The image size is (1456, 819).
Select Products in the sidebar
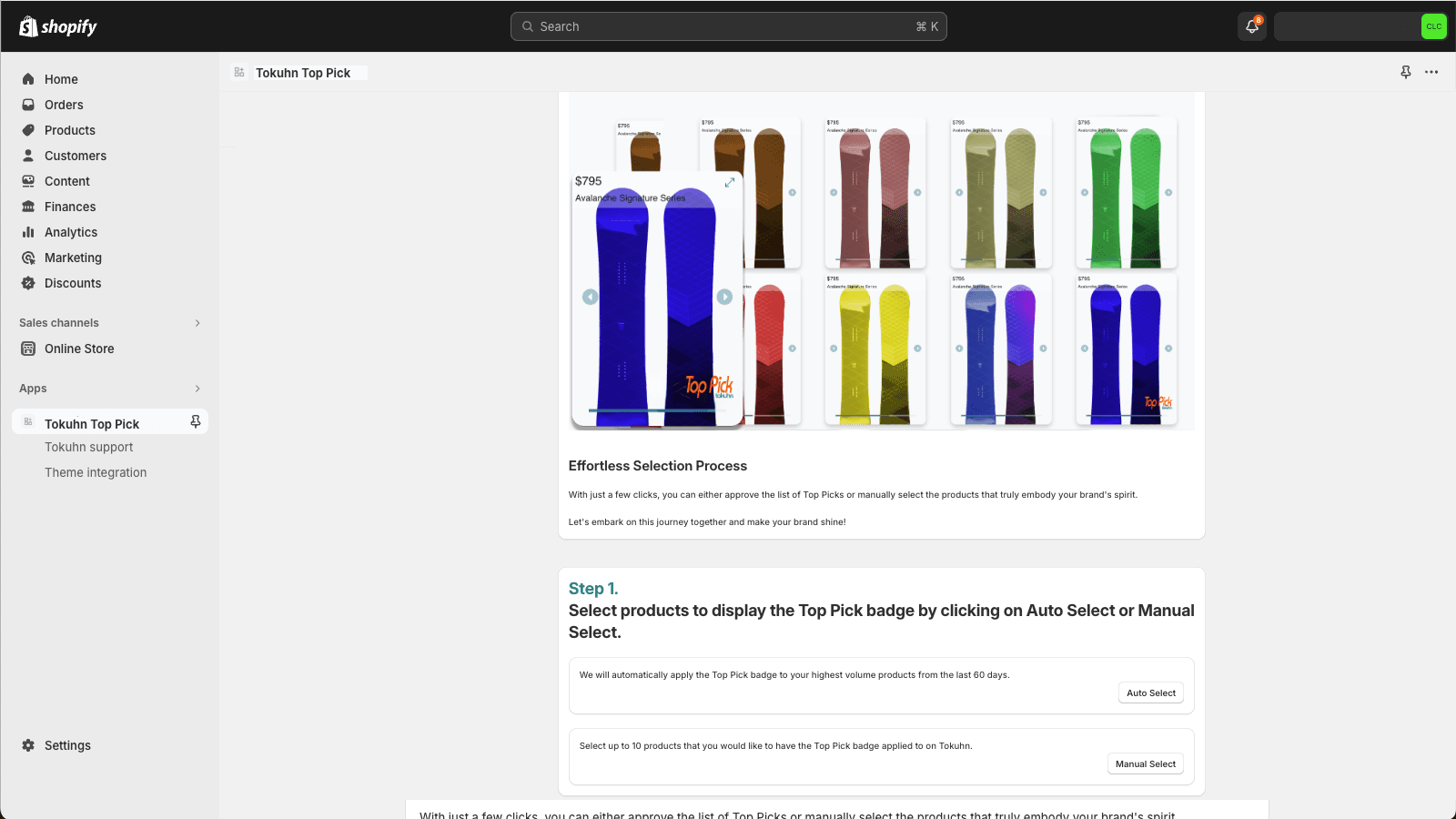(69, 130)
